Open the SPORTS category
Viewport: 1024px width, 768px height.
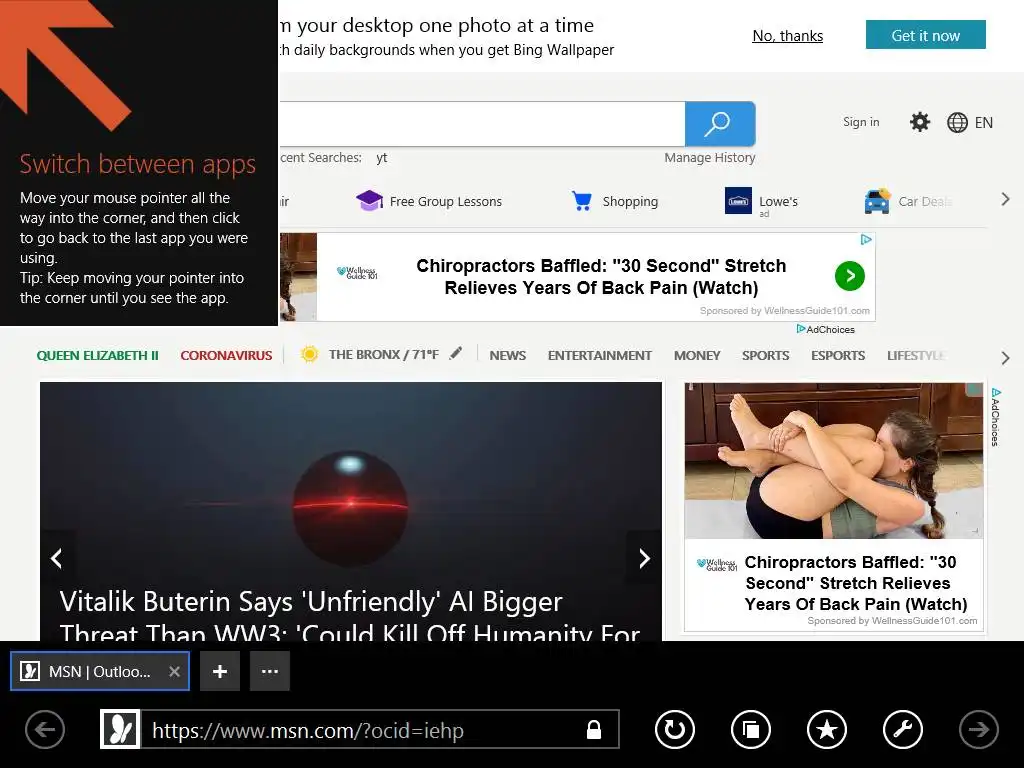pyautogui.click(x=765, y=355)
